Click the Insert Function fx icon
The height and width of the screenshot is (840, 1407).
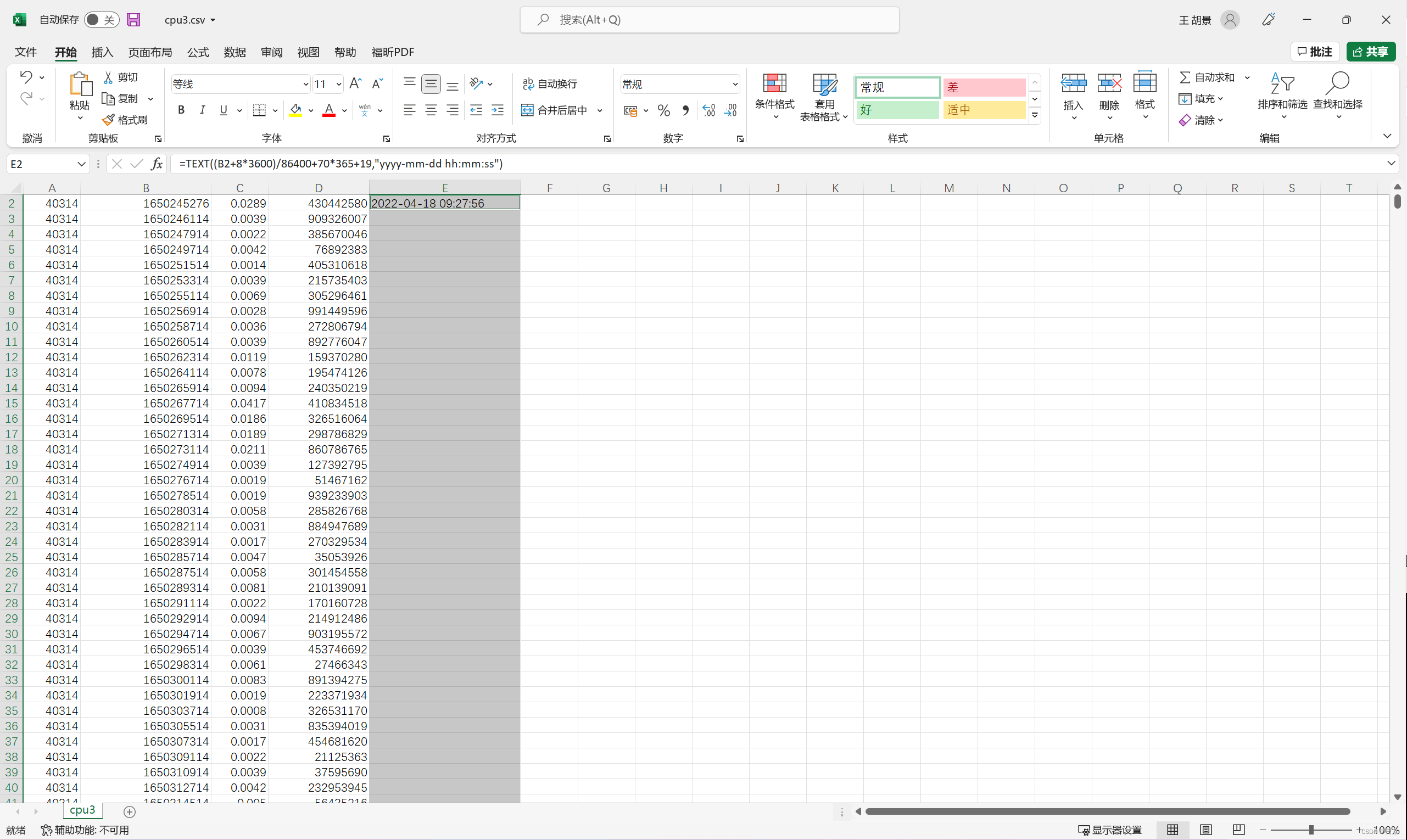[x=157, y=164]
